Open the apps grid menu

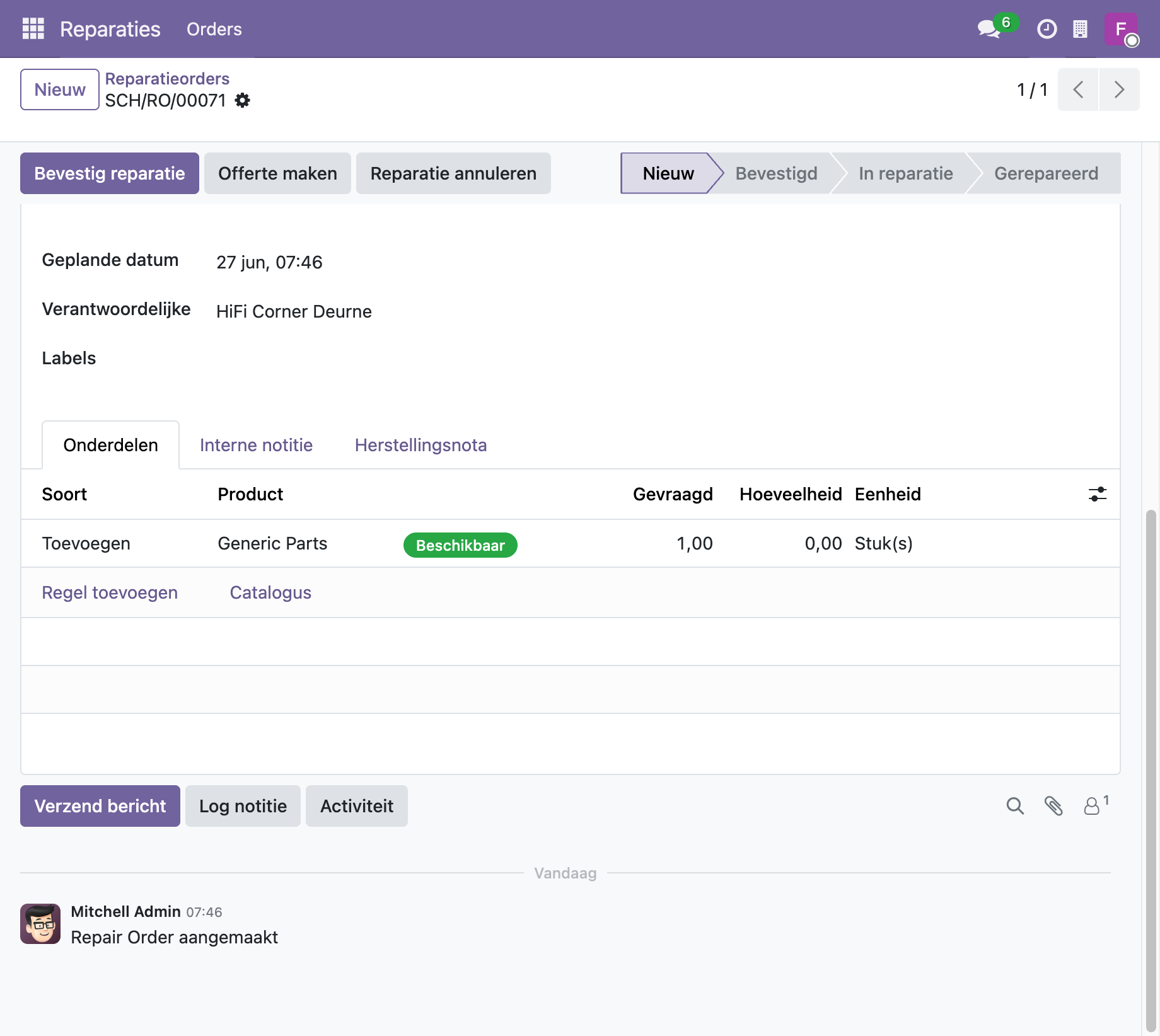click(x=33, y=29)
